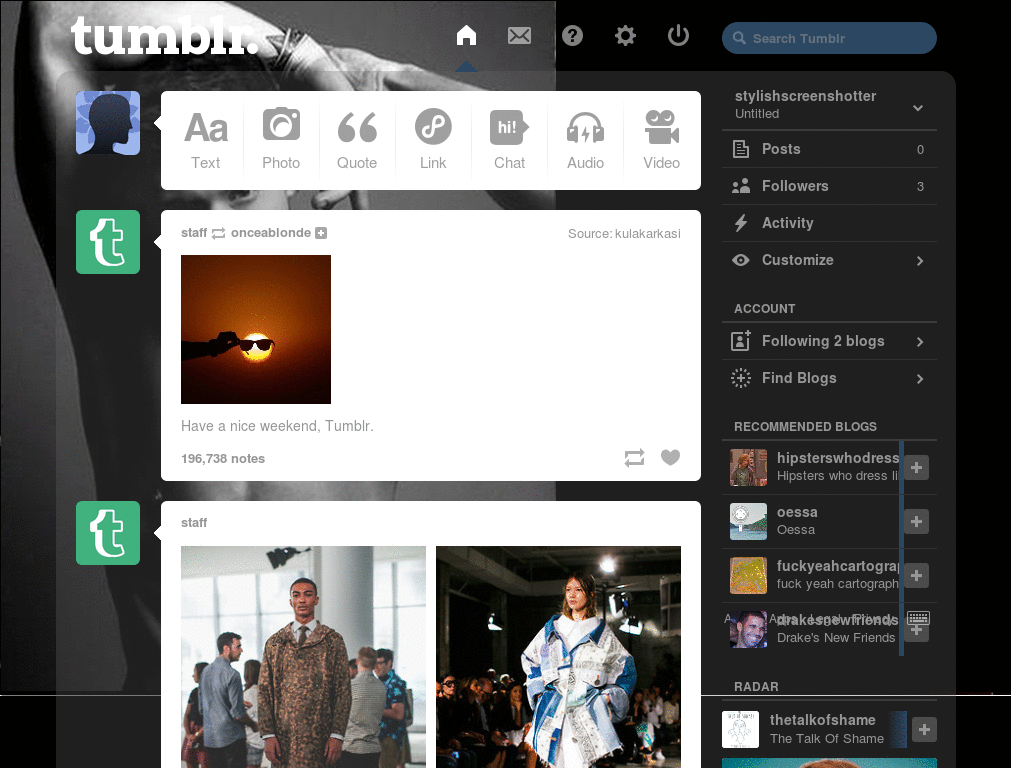Click the 'Have a nice weekend, Tumblr.' caption
Image resolution: width=1024 pixels, height=768 pixels.
coord(277,426)
